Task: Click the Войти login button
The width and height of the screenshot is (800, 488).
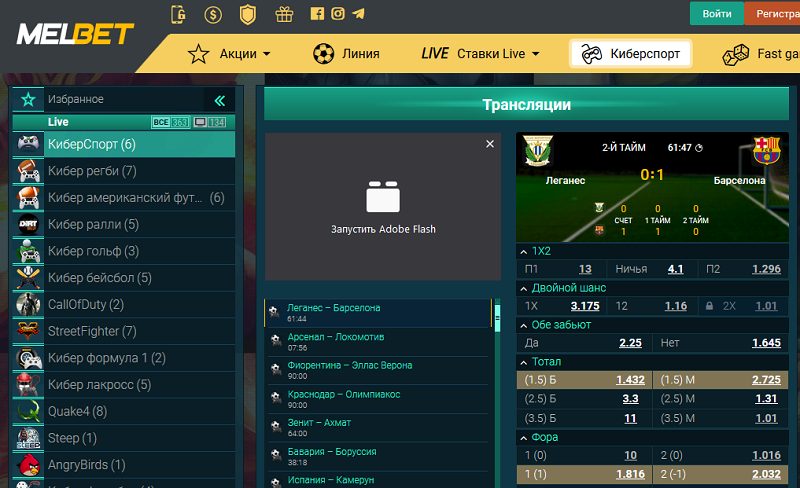Action: pyautogui.click(x=716, y=14)
